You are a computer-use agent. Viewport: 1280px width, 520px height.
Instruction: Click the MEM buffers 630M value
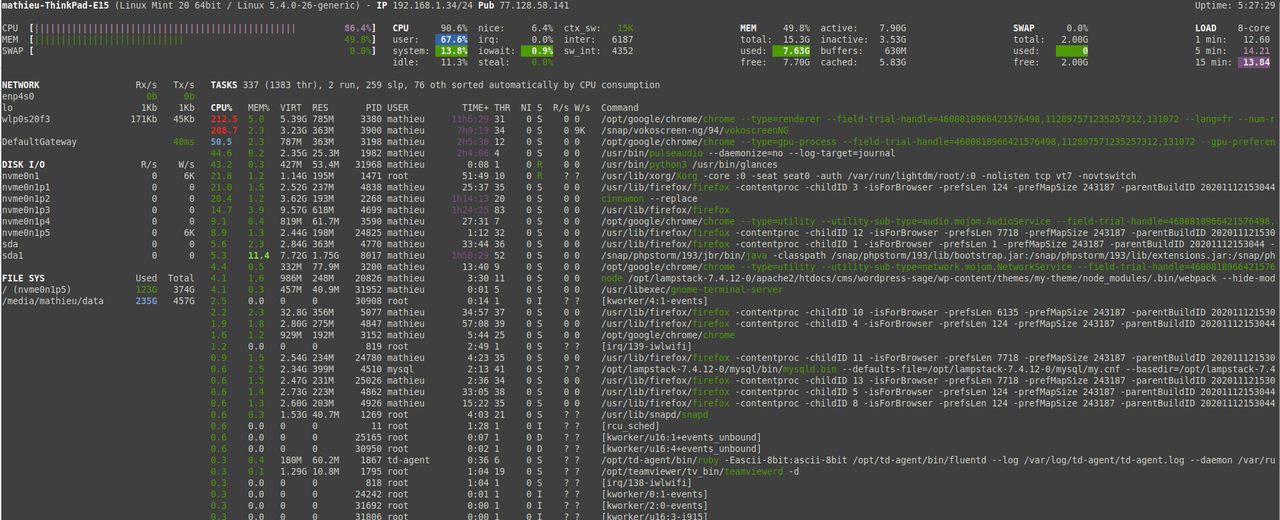[x=894, y=50]
